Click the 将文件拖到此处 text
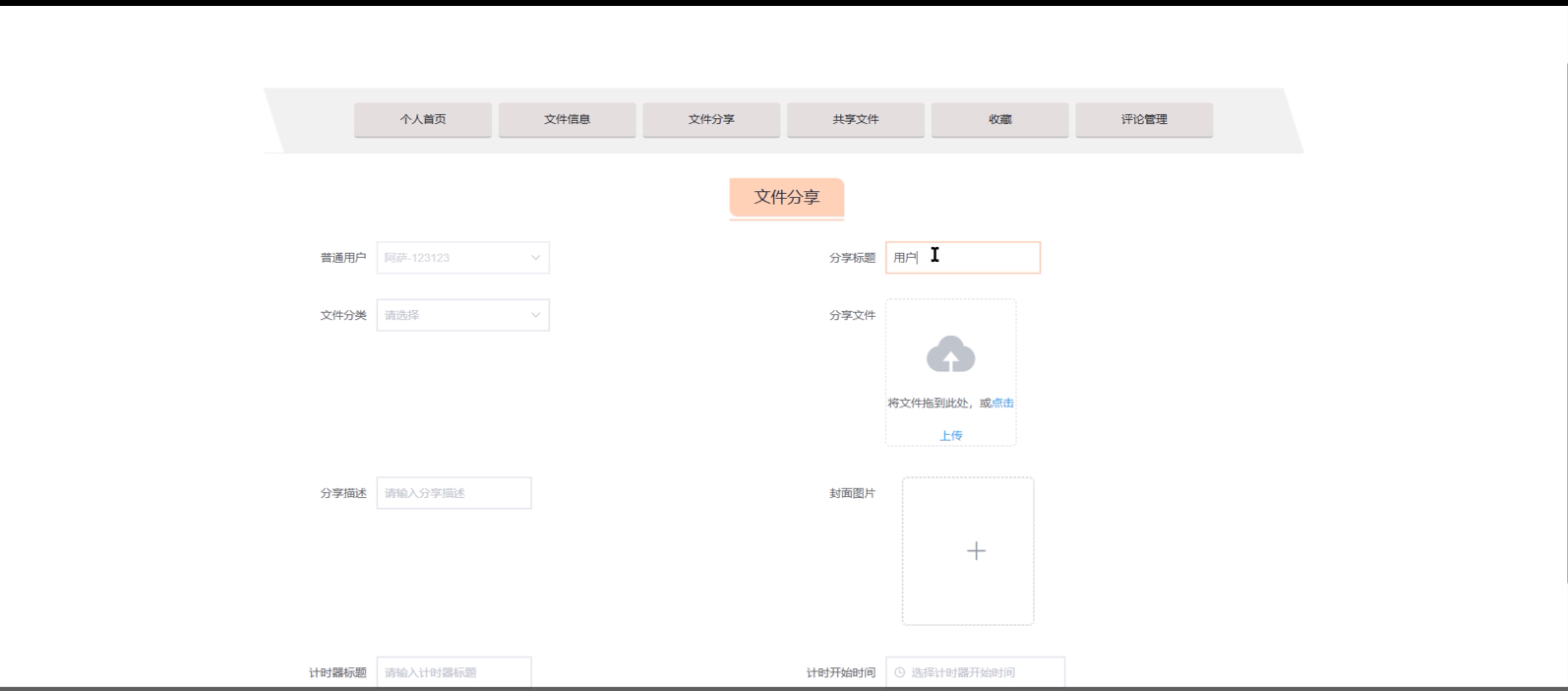The width and height of the screenshot is (1568, 691). (x=927, y=403)
